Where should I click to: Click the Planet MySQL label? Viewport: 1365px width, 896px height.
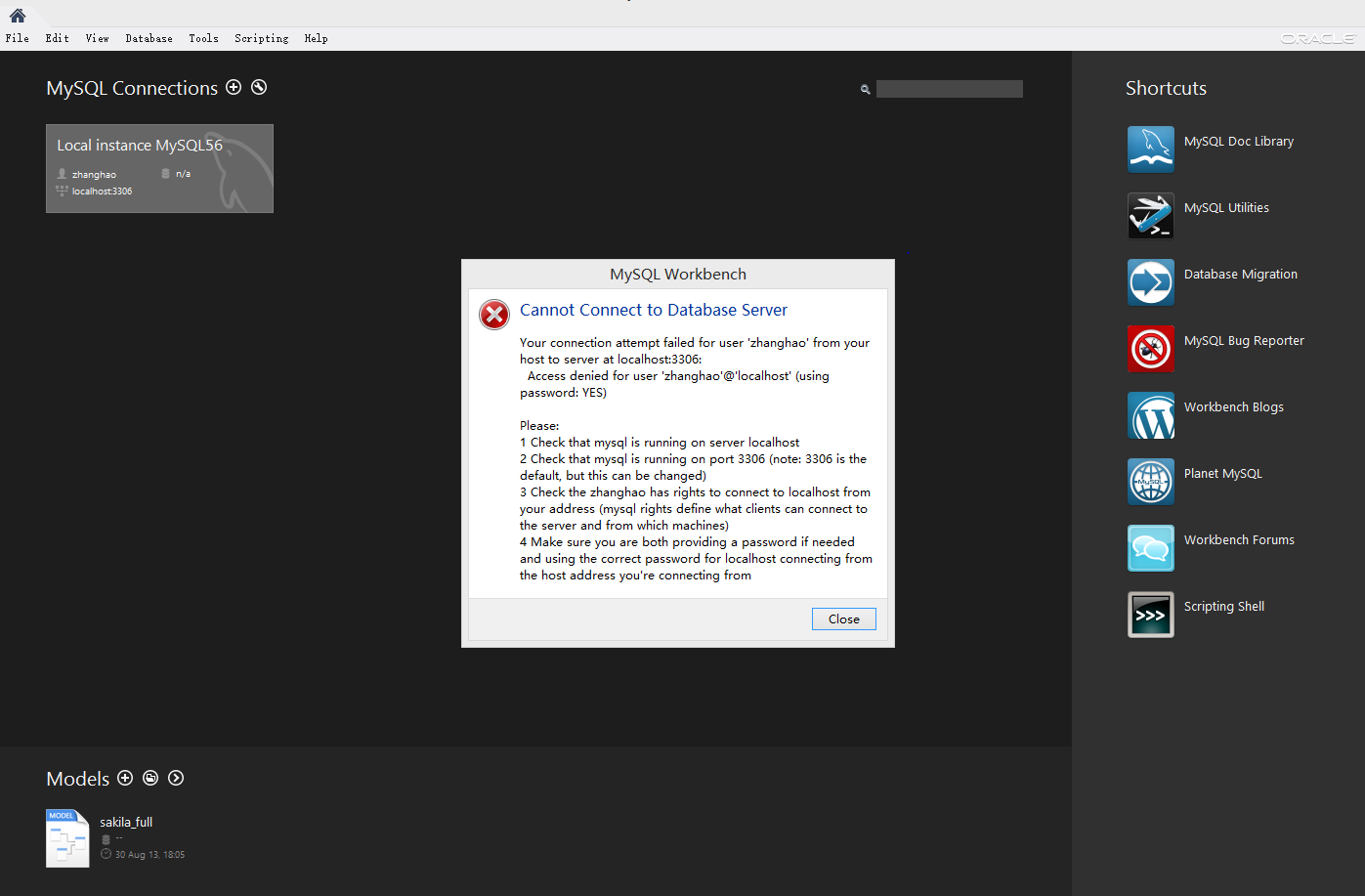[x=1223, y=474]
